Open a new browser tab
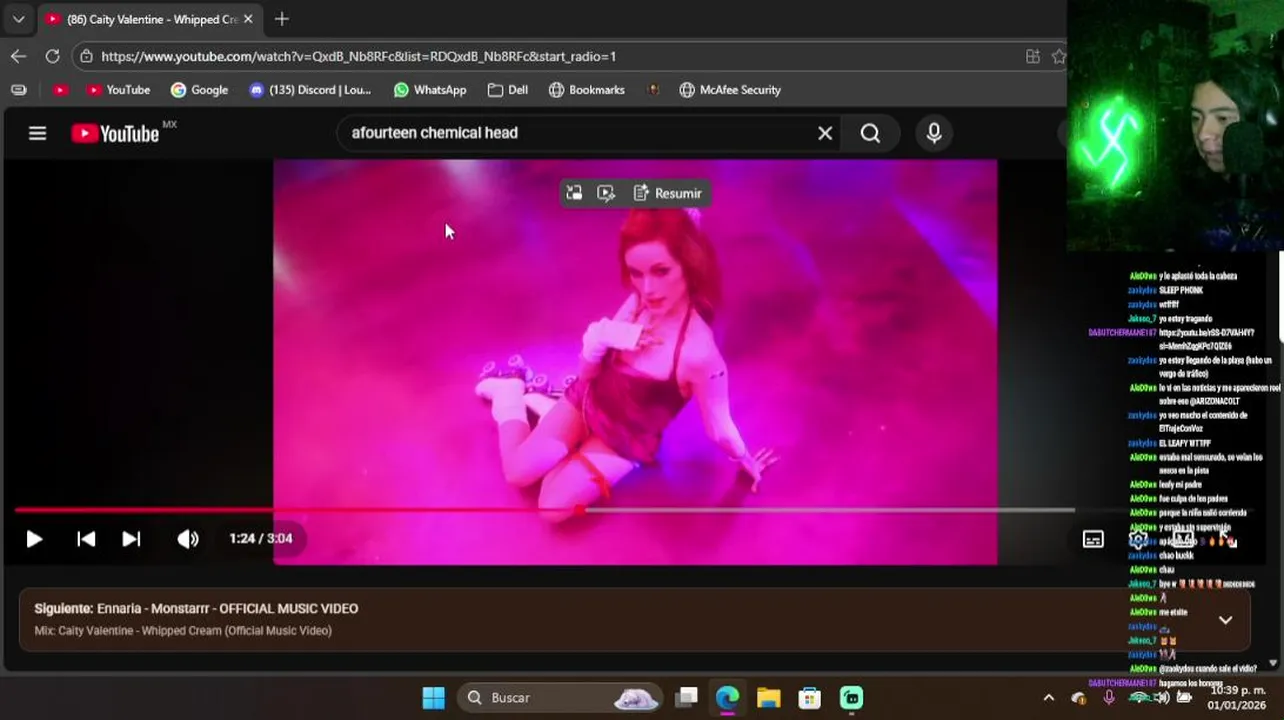The height and width of the screenshot is (720, 1284). tap(282, 19)
